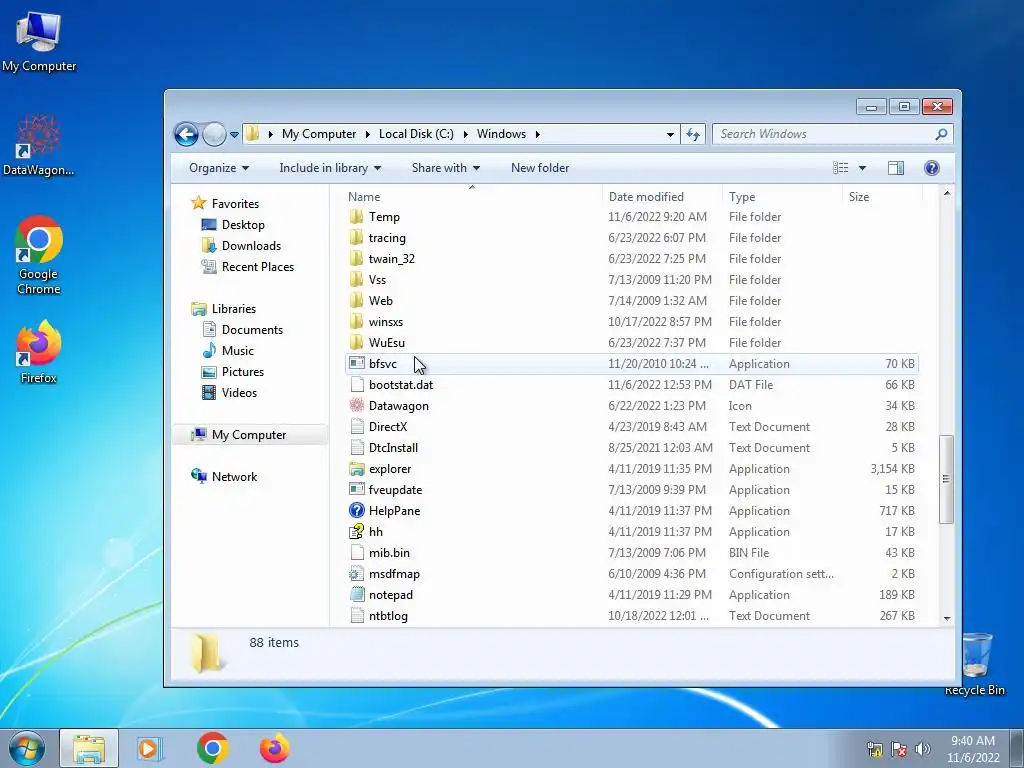
Task: Click the search magnifier icon
Action: coord(941,134)
